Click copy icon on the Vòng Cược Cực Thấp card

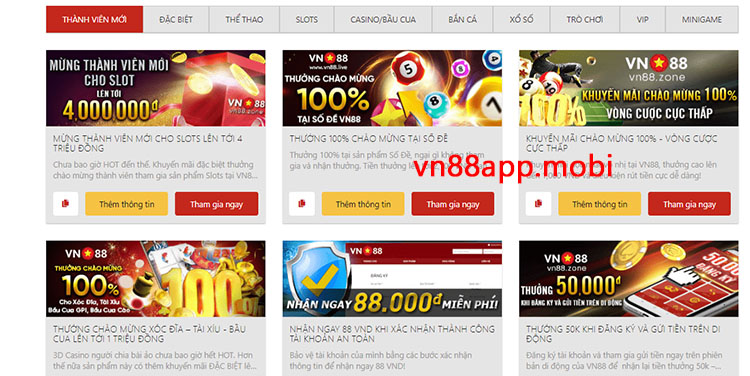click(538, 204)
